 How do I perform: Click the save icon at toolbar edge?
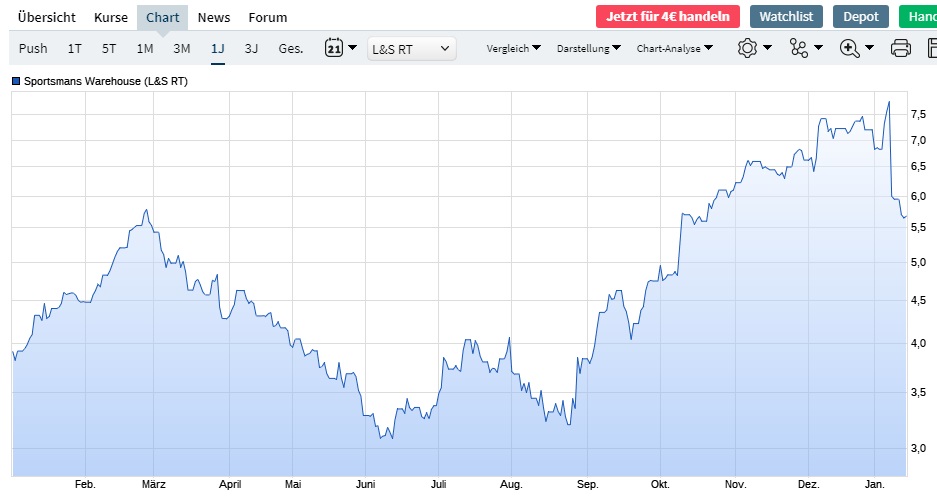[930, 48]
